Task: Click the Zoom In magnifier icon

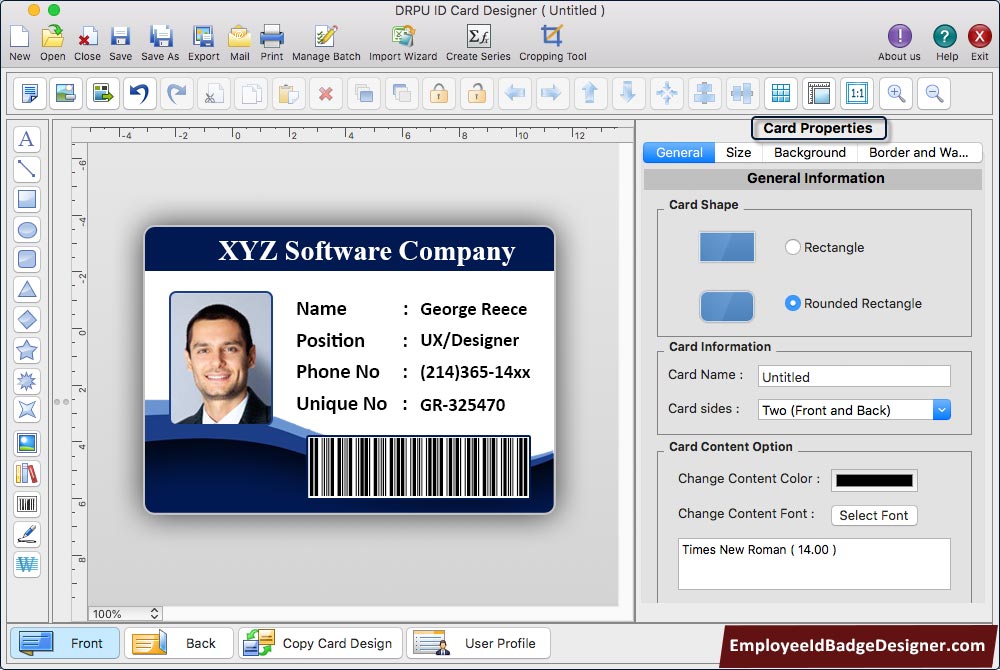Action: [895, 94]
